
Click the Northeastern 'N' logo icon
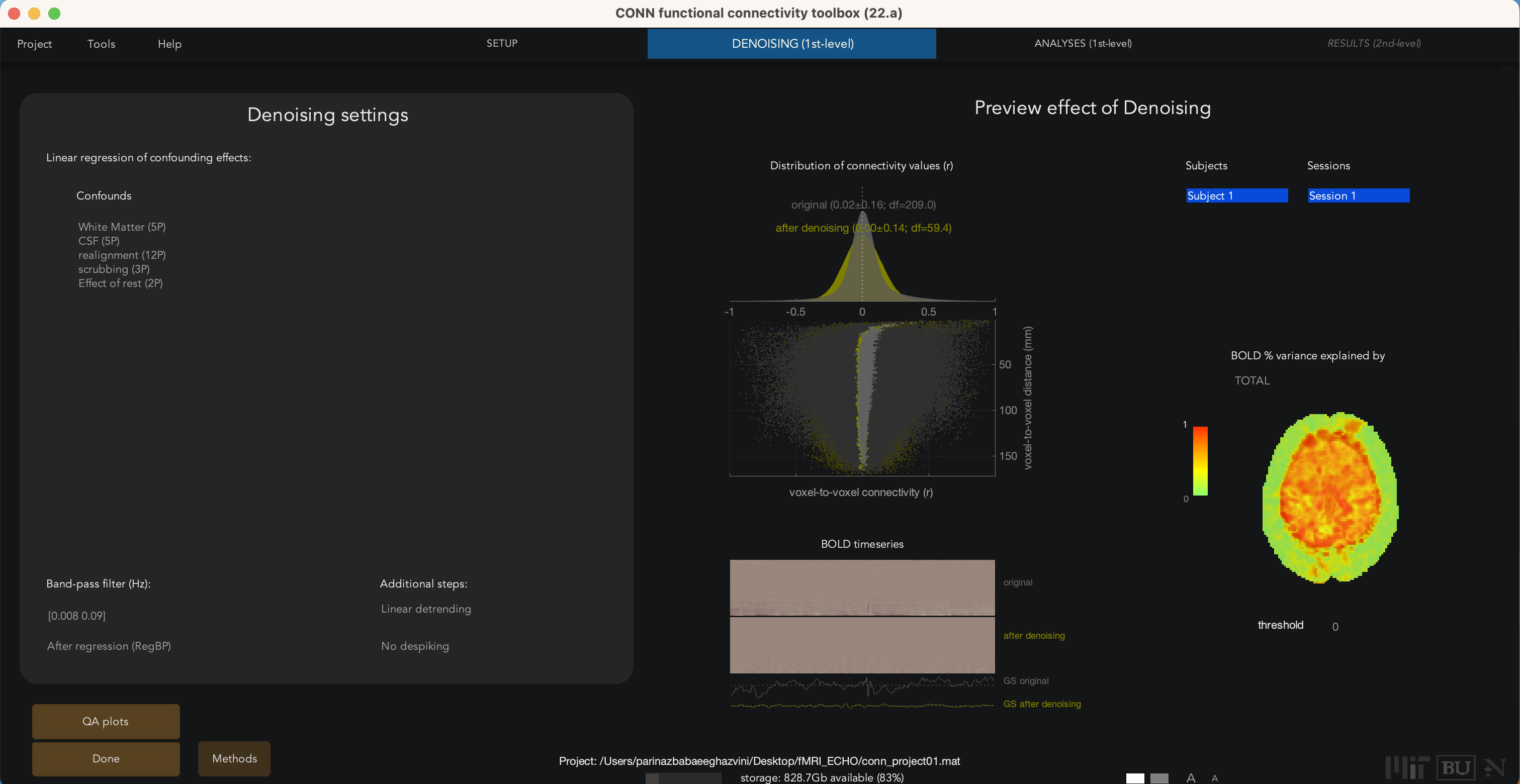1495,767
